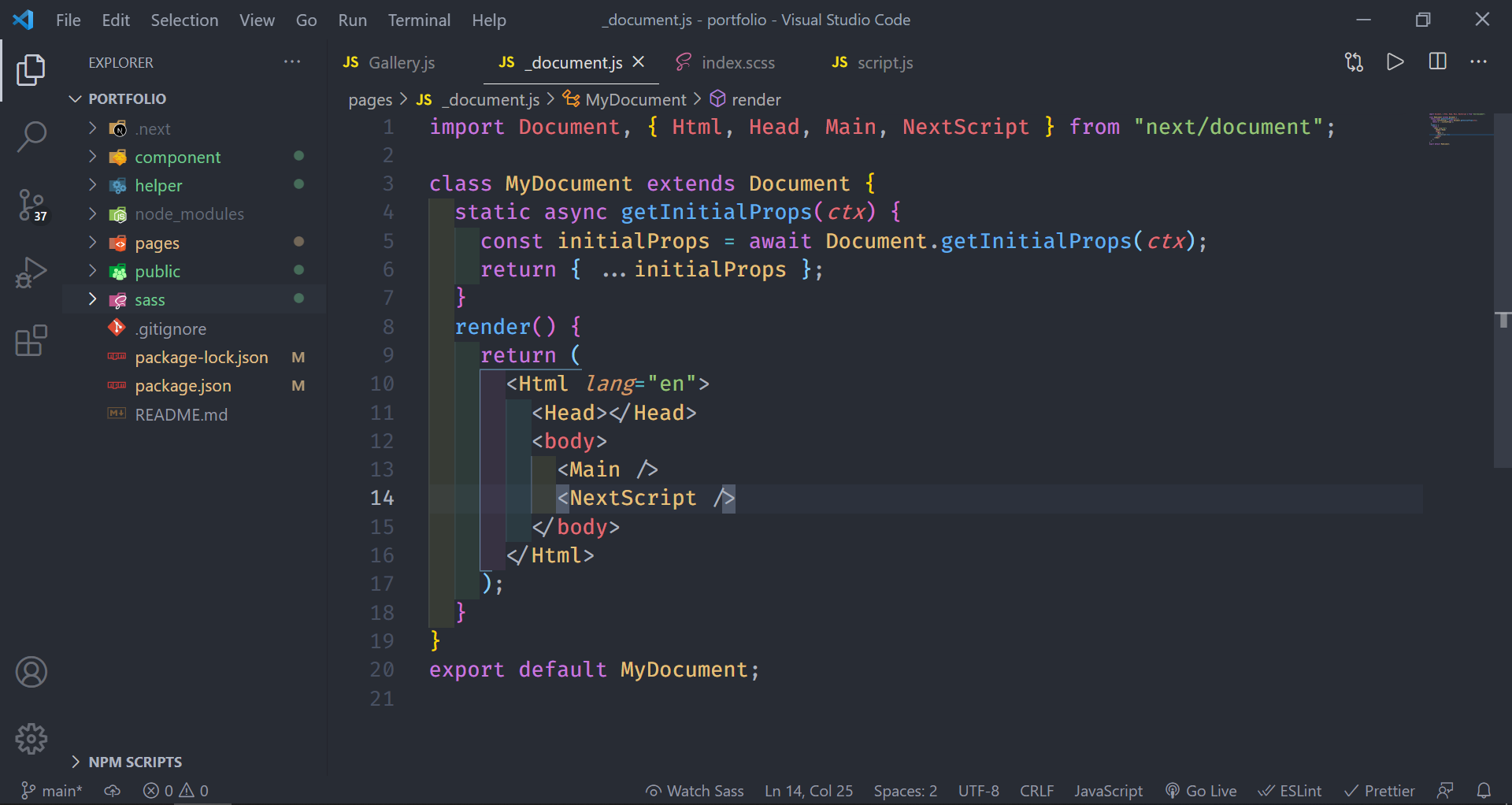Click Prettier status item
This screenshot has width=1512, height=805.
(1379, 791)
